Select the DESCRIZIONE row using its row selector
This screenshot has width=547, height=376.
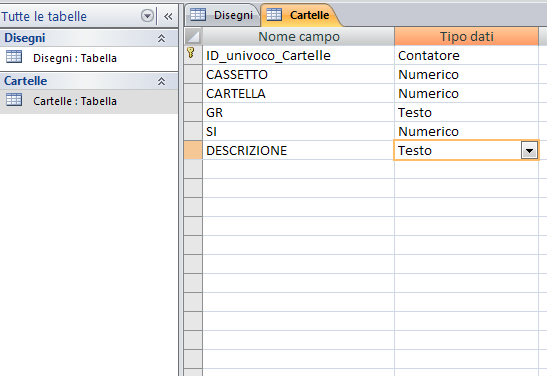coord(193,150)
